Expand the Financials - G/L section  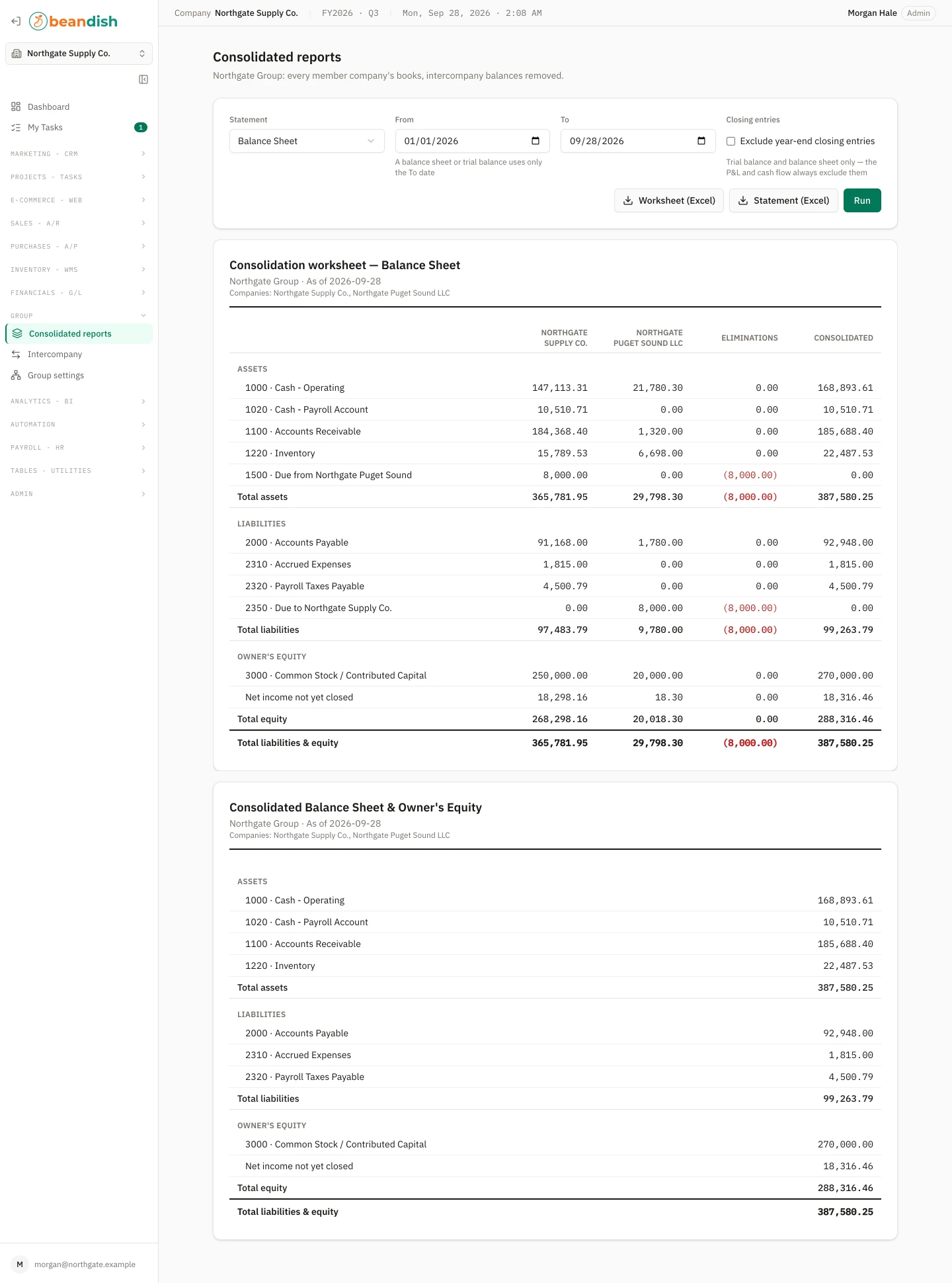click(79, 293)
